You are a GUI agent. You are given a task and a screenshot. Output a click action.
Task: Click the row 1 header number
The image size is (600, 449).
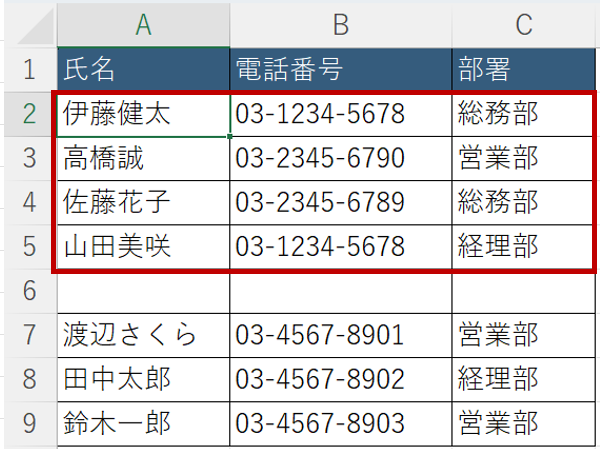pos(28,70)
